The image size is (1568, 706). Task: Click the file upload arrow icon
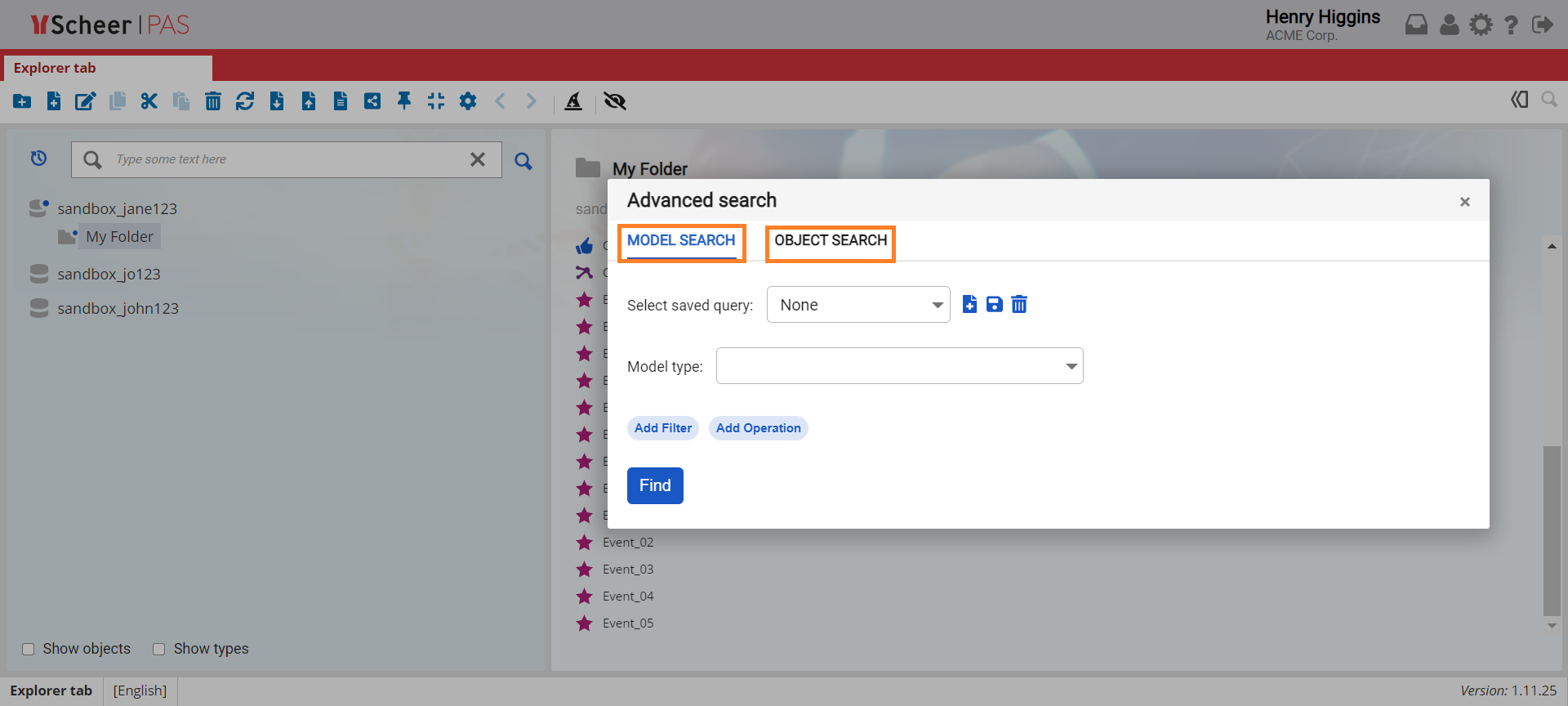[309, 101]
